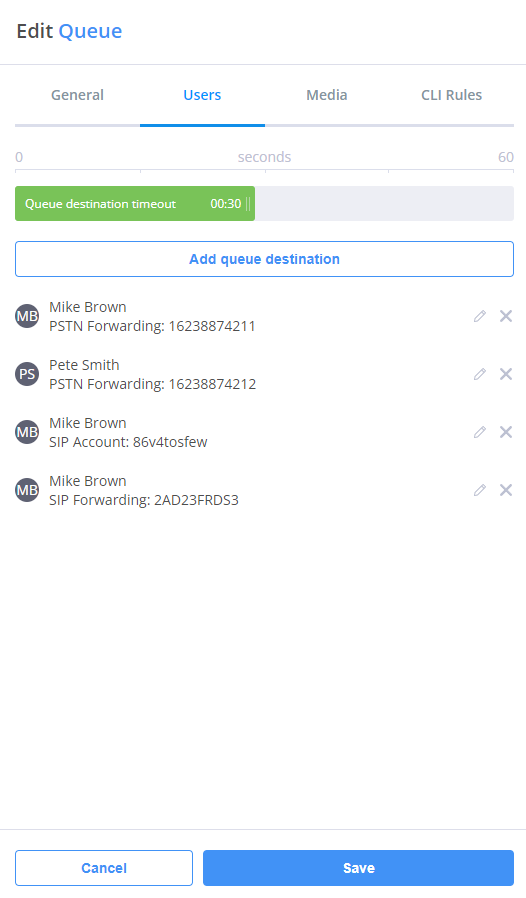Delete SIP Forwarding 2AD23FRDS3 entry
This screenshot has width=526, height=898.
click(505, 490)
